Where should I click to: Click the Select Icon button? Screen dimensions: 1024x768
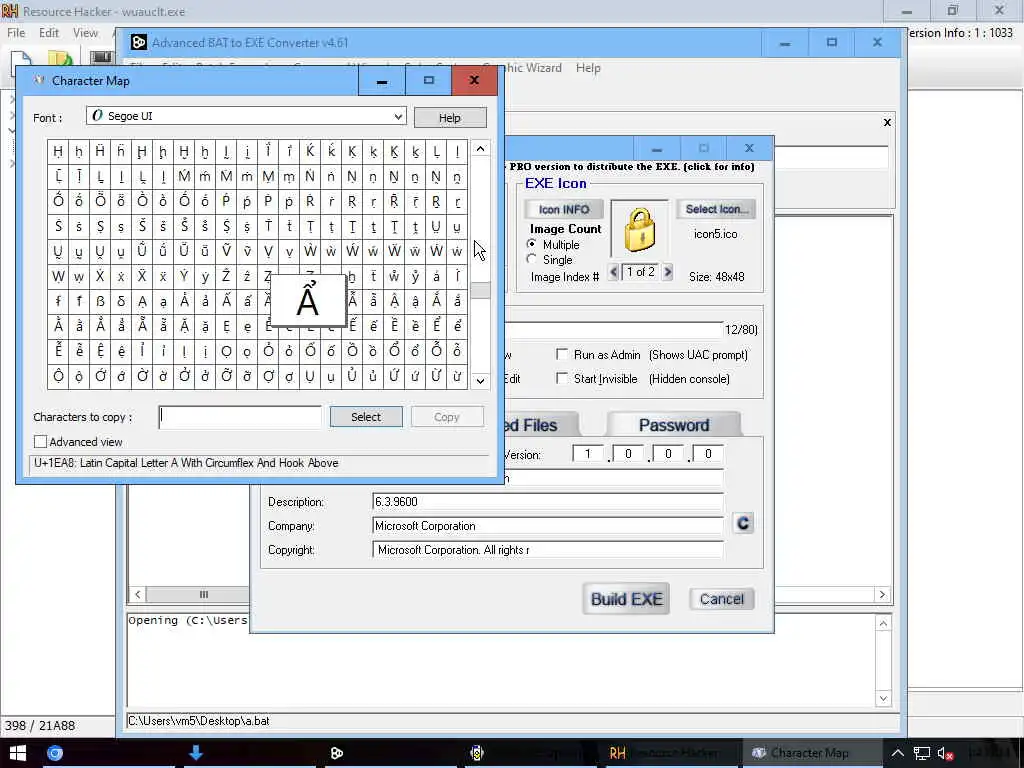pos(716,209)
